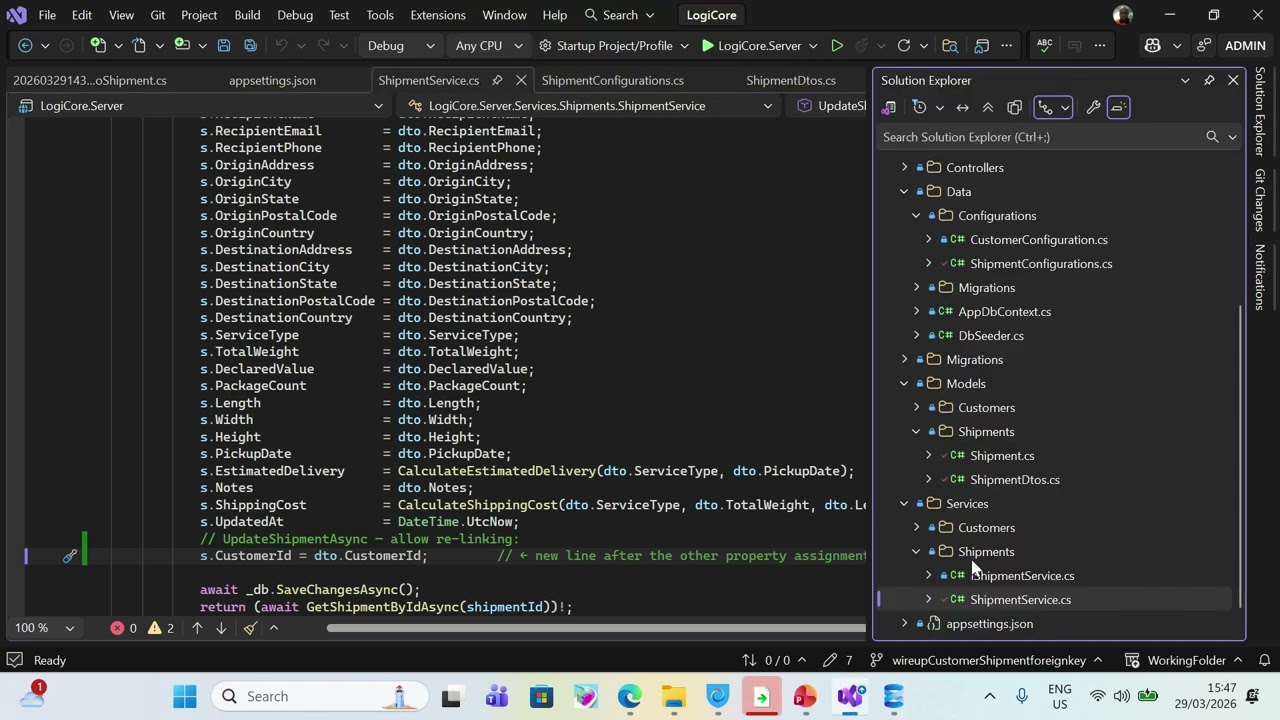Open the Any CPU platform dropdown
The width and height of the screenshot is (1280, 720).
point(487,45)
